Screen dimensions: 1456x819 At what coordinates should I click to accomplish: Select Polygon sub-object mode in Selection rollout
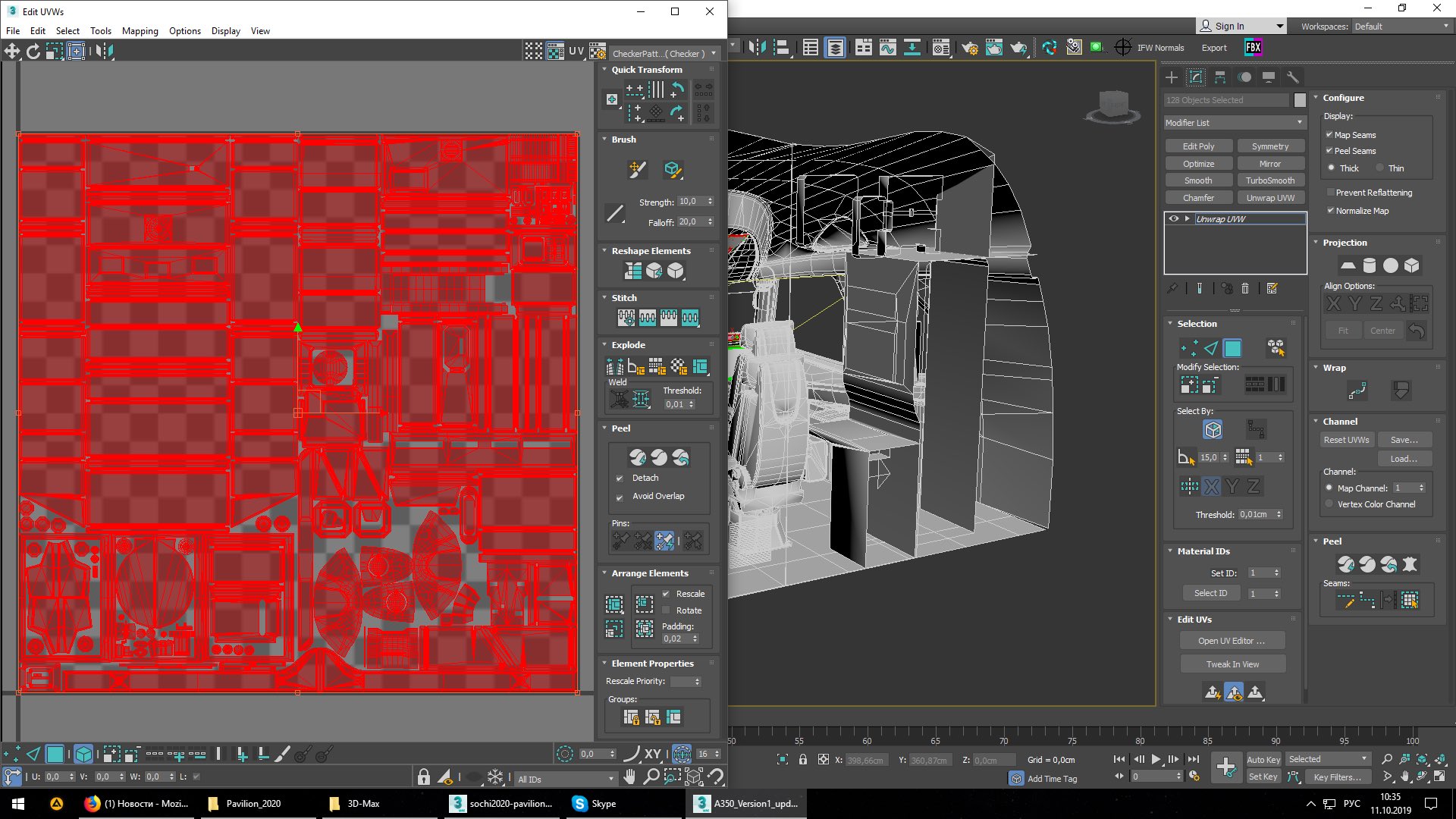[1232, 348]
